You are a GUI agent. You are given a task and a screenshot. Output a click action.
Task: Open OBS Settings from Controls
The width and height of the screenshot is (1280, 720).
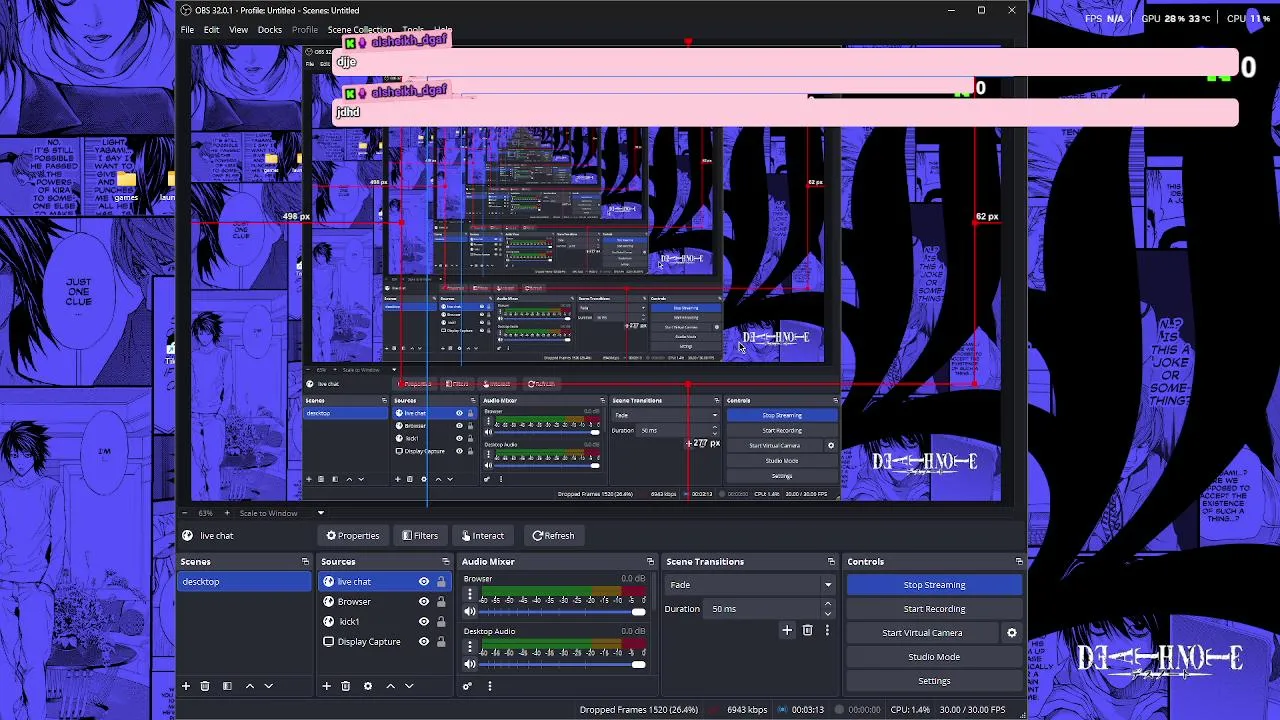[934, 681]
